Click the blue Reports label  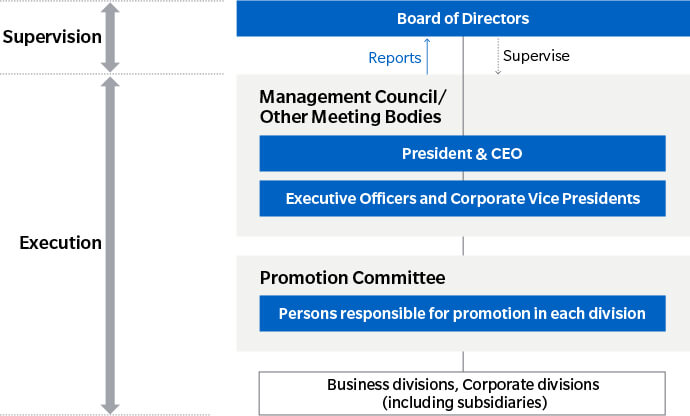coord(395,58)
